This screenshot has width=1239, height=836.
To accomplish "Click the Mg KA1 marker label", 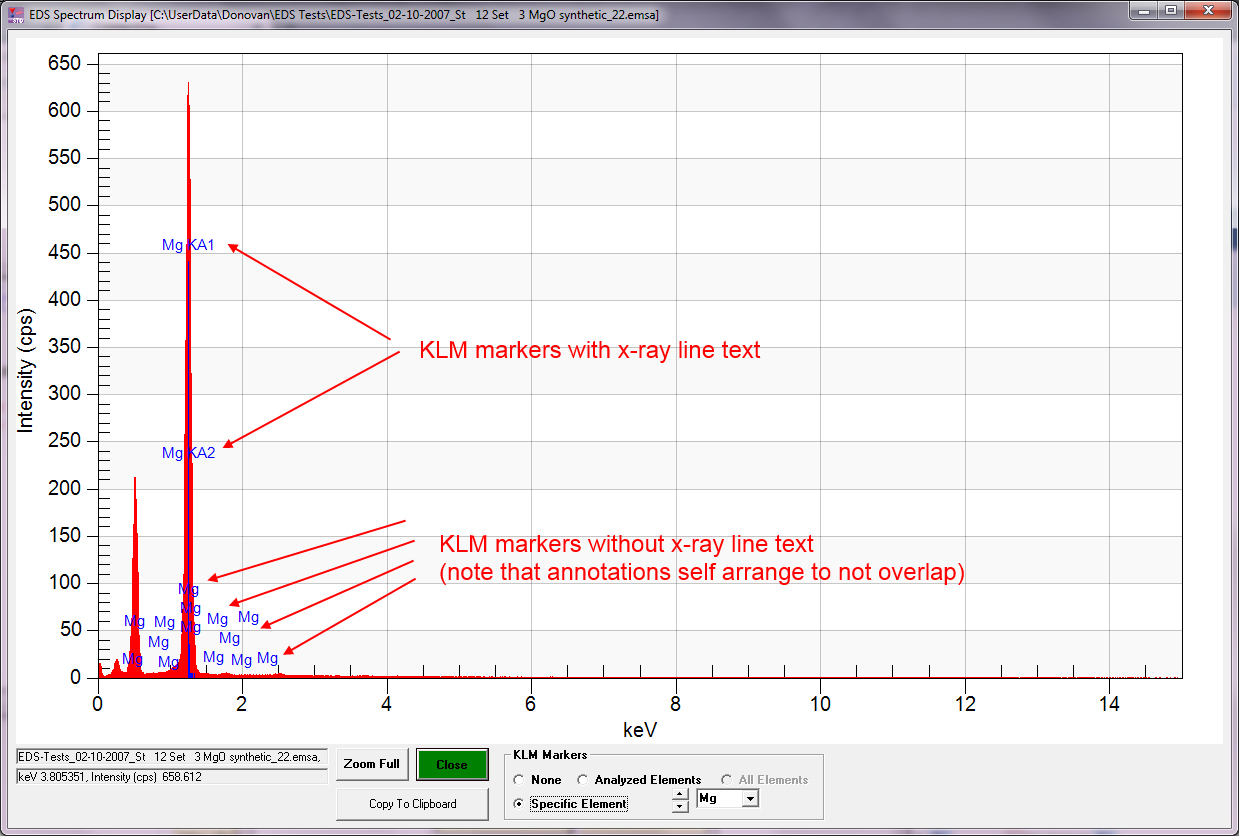I will (x=189, y=245).
